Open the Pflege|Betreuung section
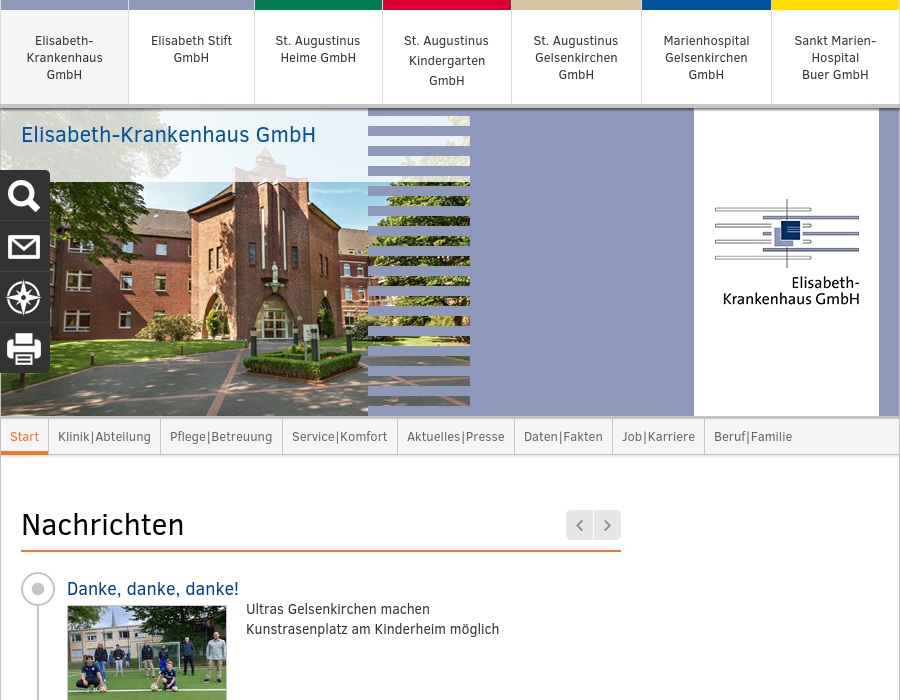The height and width of the screenshot is (700, 900). point(221,436)
